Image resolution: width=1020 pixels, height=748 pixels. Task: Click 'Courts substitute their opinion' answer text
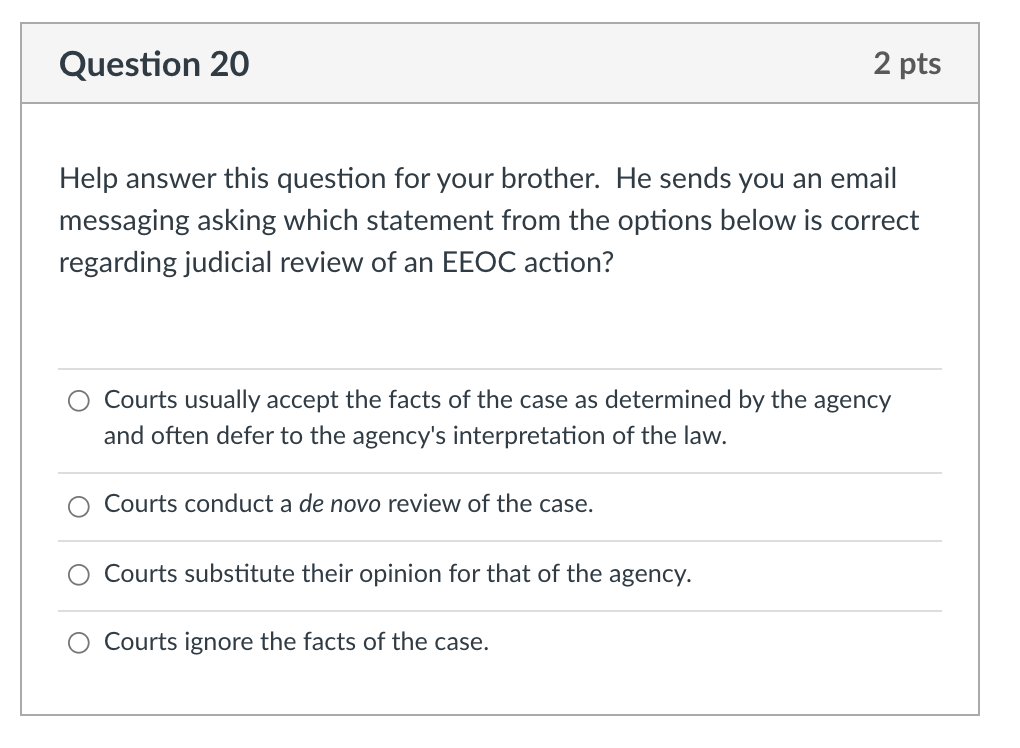(x=396, y=573)
